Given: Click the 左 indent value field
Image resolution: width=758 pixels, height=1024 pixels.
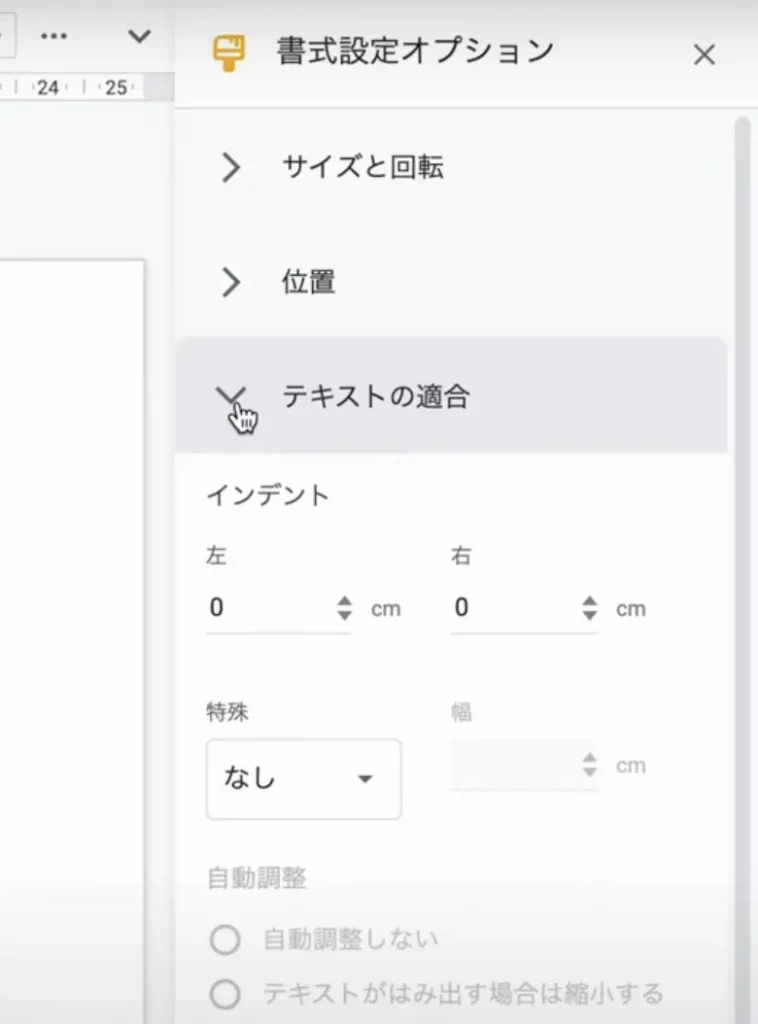Looking at the screenshot, I should pyautogui.click(x=270, y=608).
